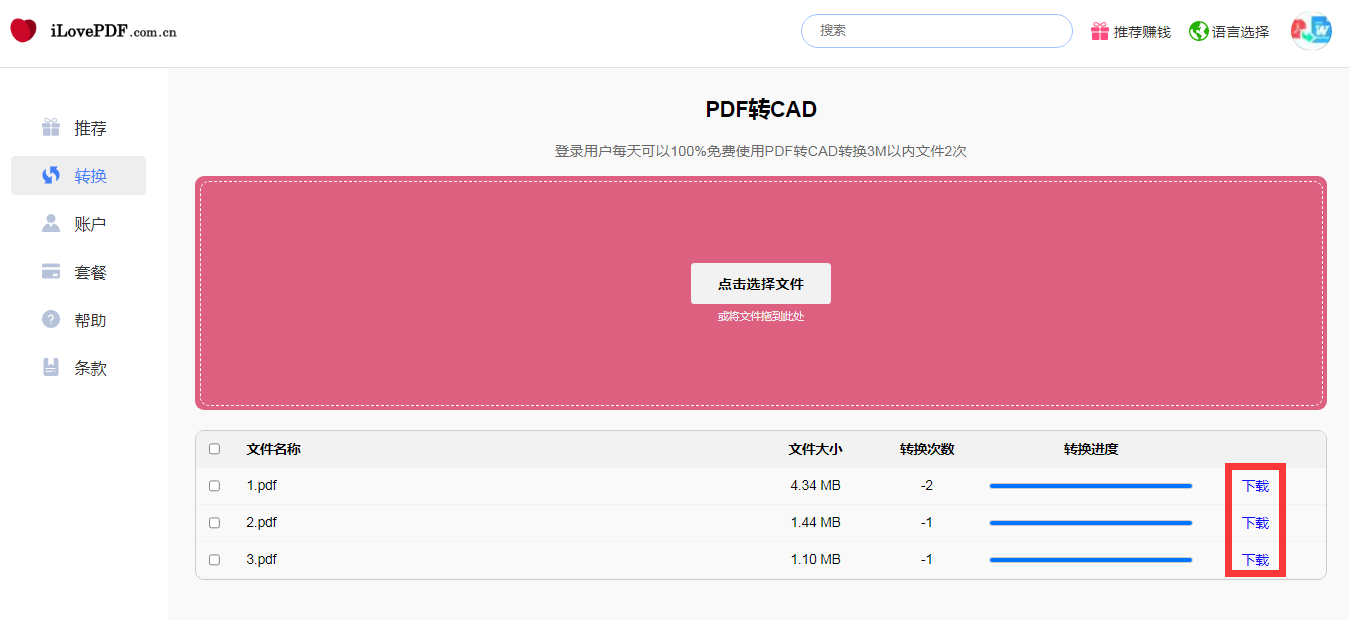Click the 帮助 question mark icon
This screenshot has height=620, width=1349.
pos(51,320)
